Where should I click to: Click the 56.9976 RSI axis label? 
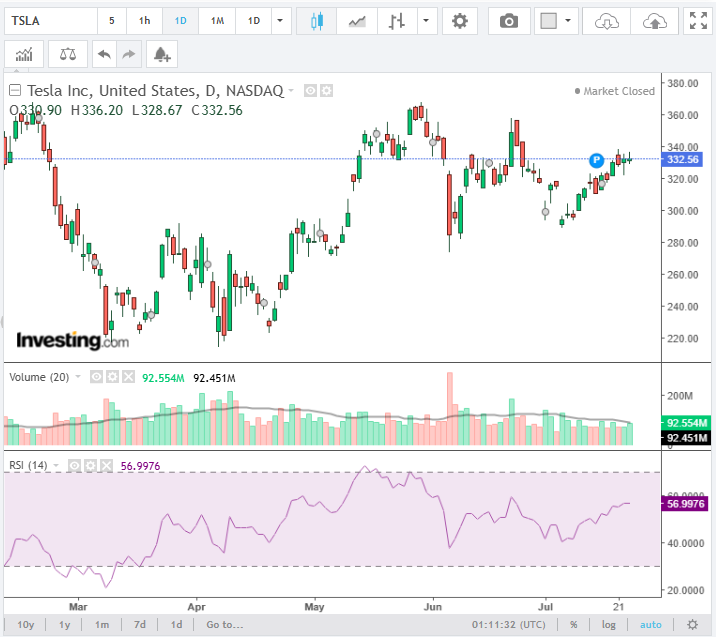tap(685, 504)
